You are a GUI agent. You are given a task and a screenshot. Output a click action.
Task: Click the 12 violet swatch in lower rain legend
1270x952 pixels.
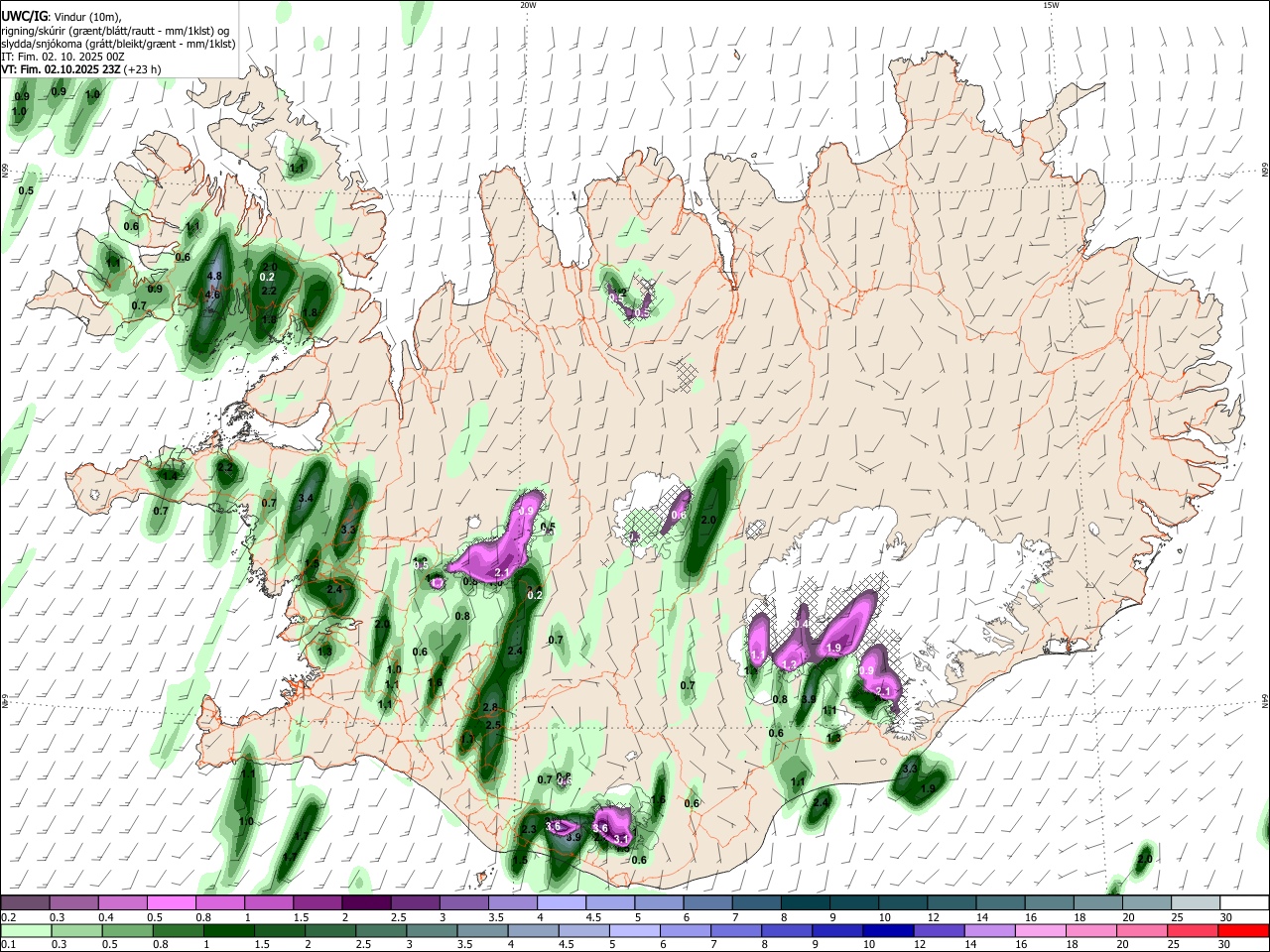(939, 930)
